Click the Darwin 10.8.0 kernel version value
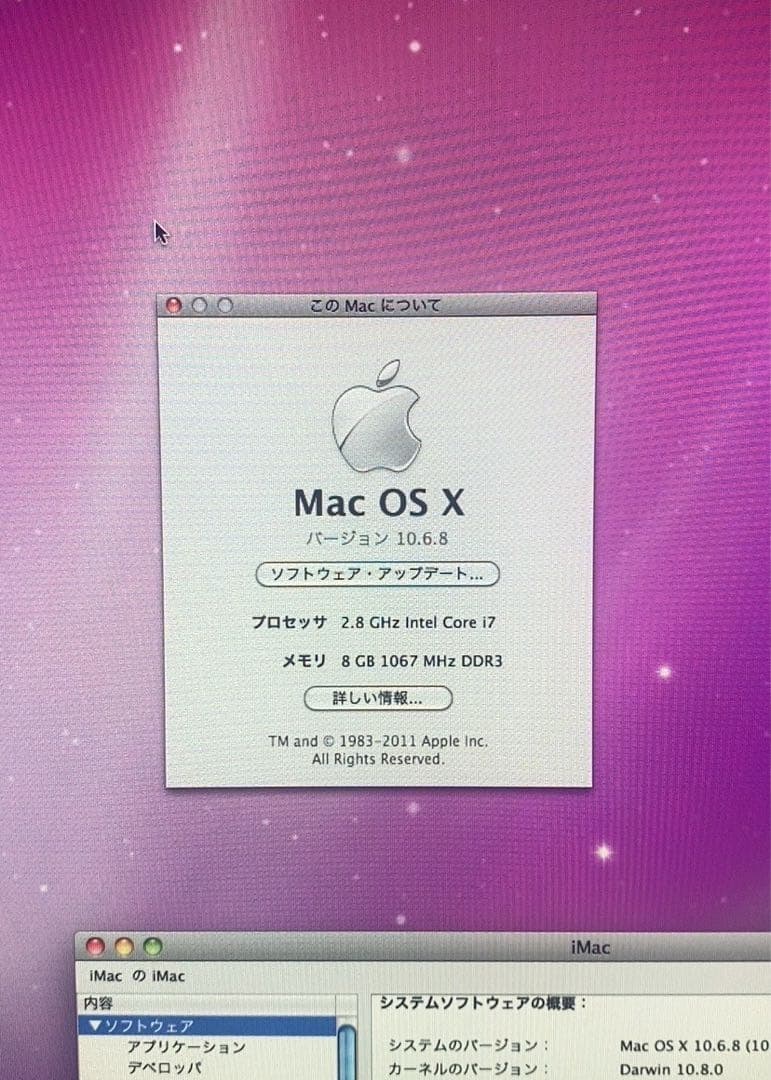The width and height of the screenshot is (771, 1080). pos(671,1070)
